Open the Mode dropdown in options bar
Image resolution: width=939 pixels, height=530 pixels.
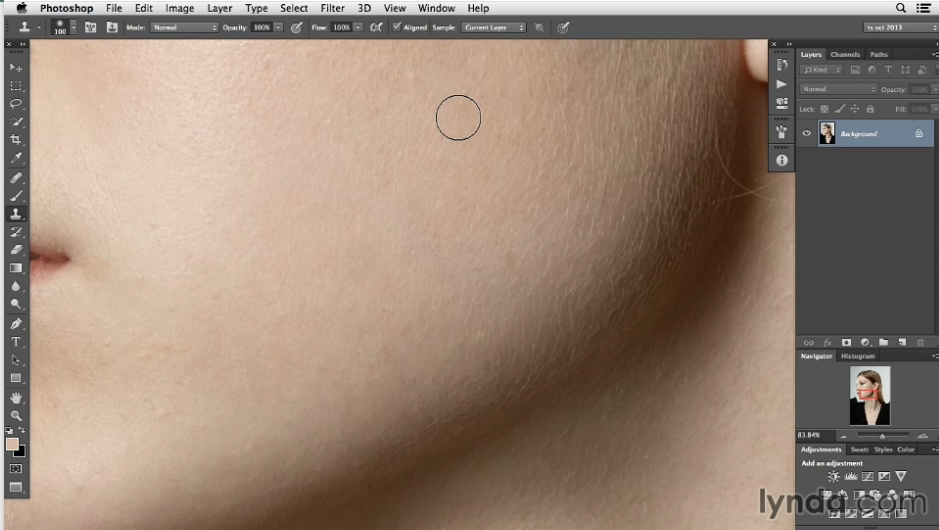click(184, 28)
